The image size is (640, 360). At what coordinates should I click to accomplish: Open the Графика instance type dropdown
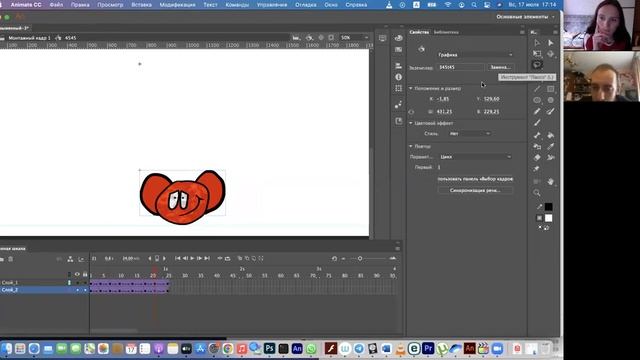[x=475, y=55]
